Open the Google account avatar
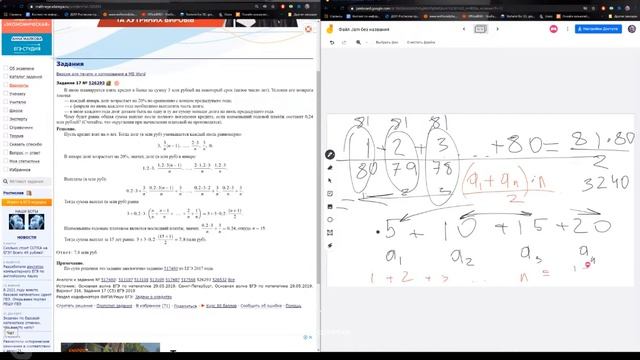 click(631, 29)
